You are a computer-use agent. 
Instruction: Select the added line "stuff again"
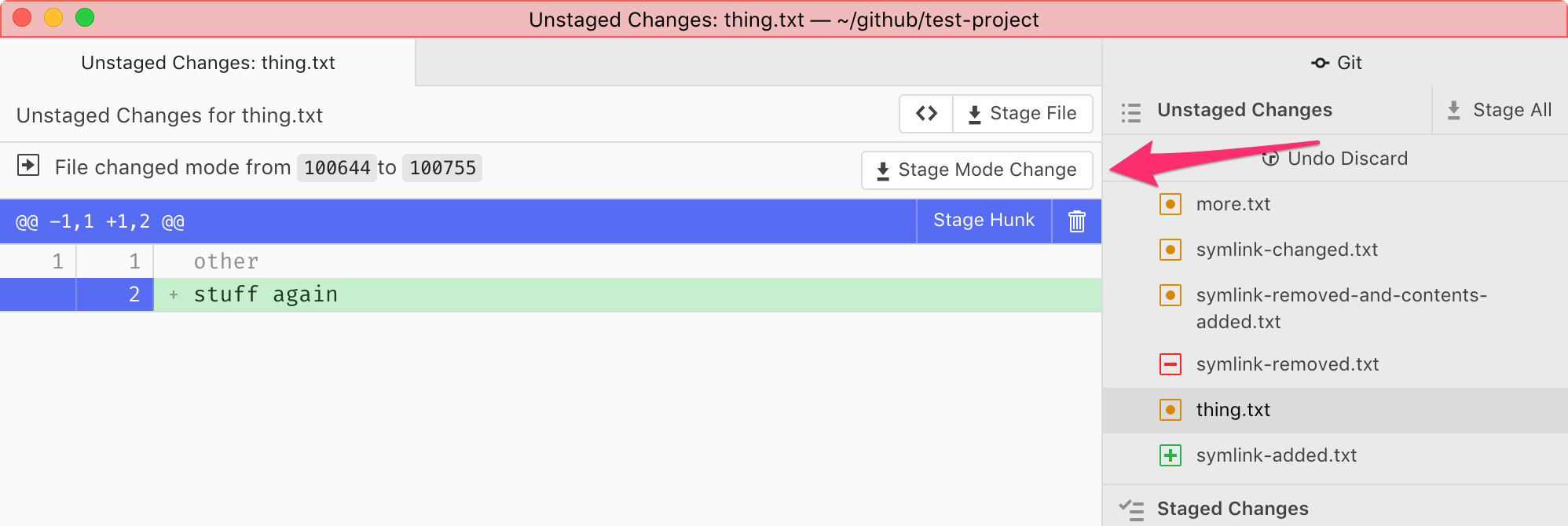pyautogui.click(x=266, y=294)
